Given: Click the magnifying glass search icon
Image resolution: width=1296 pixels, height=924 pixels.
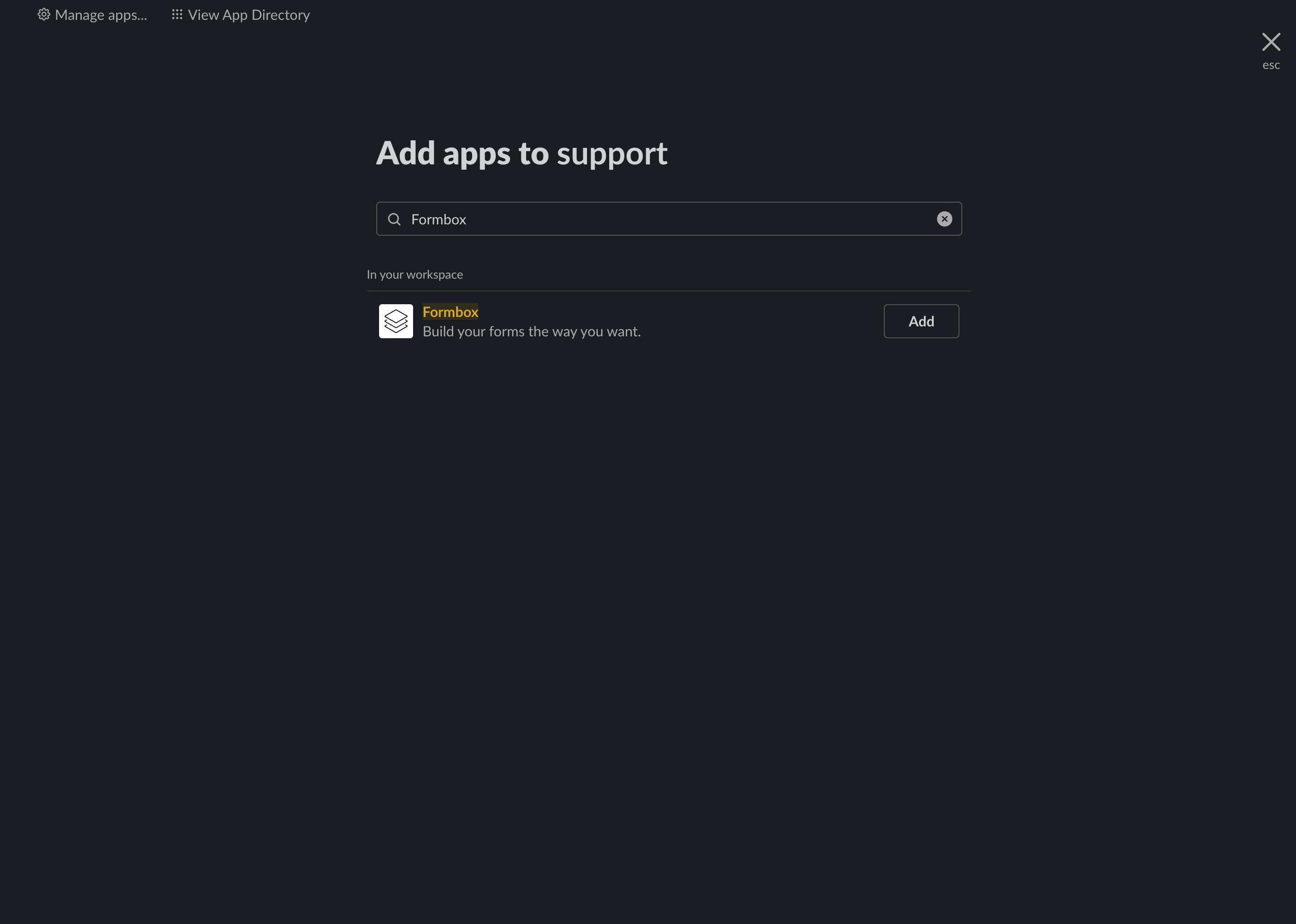Looking at the screenshot, I should coord(394,219).
